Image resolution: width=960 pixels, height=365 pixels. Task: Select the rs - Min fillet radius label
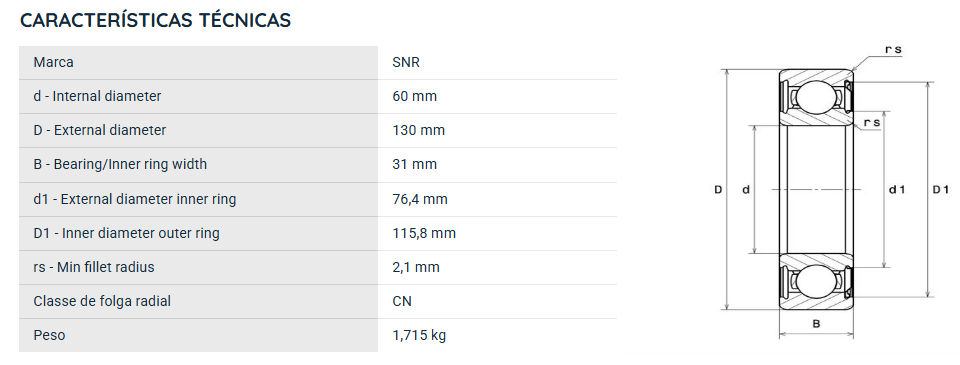click(94, 267)
